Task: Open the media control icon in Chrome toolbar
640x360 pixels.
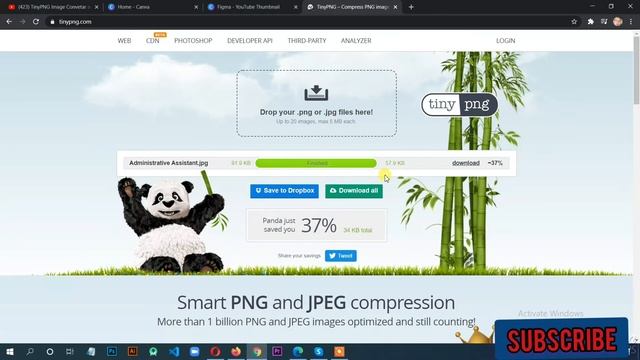Action: point(604,22)
